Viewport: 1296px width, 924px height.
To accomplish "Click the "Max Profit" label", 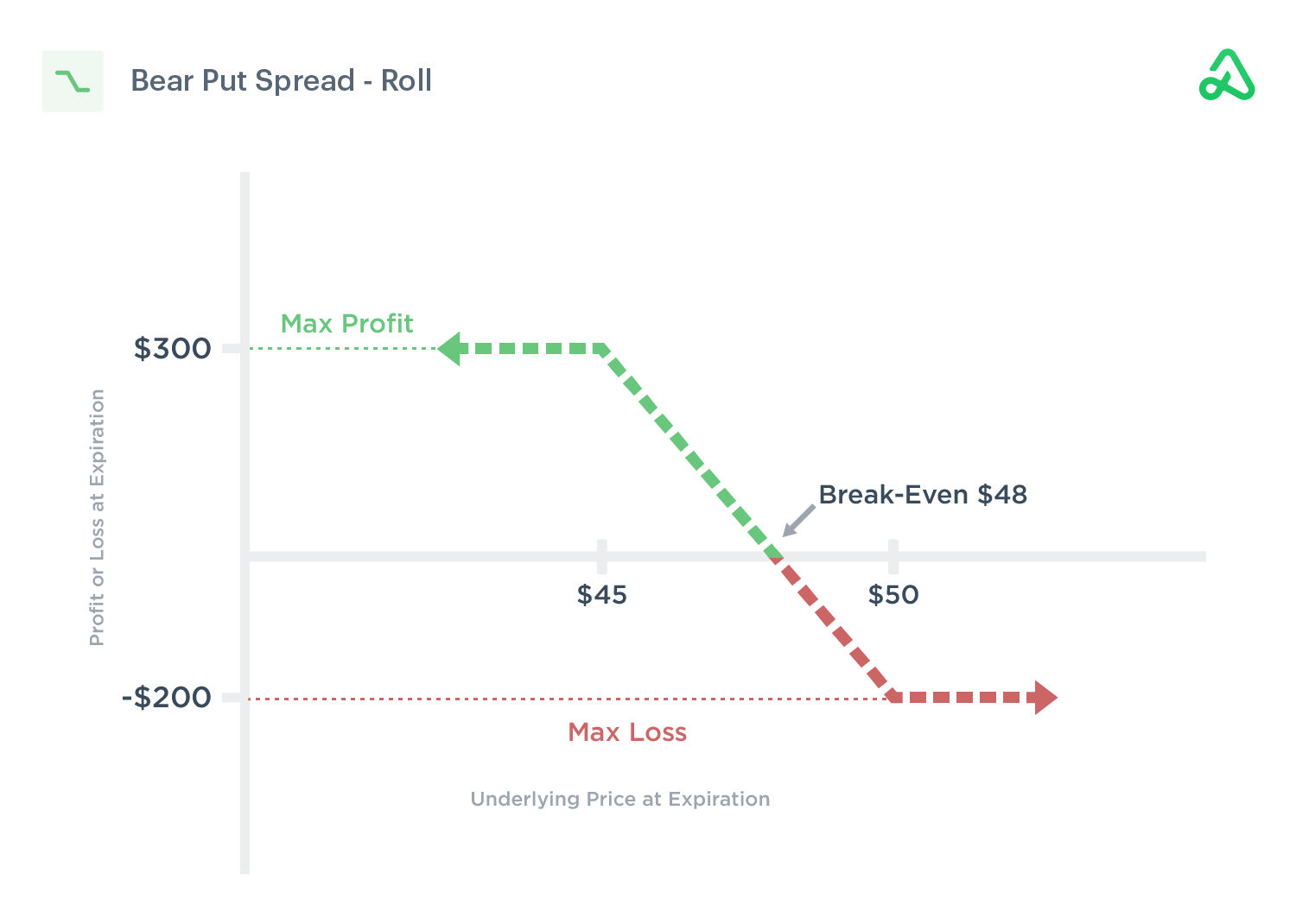I will pos(346,324).
